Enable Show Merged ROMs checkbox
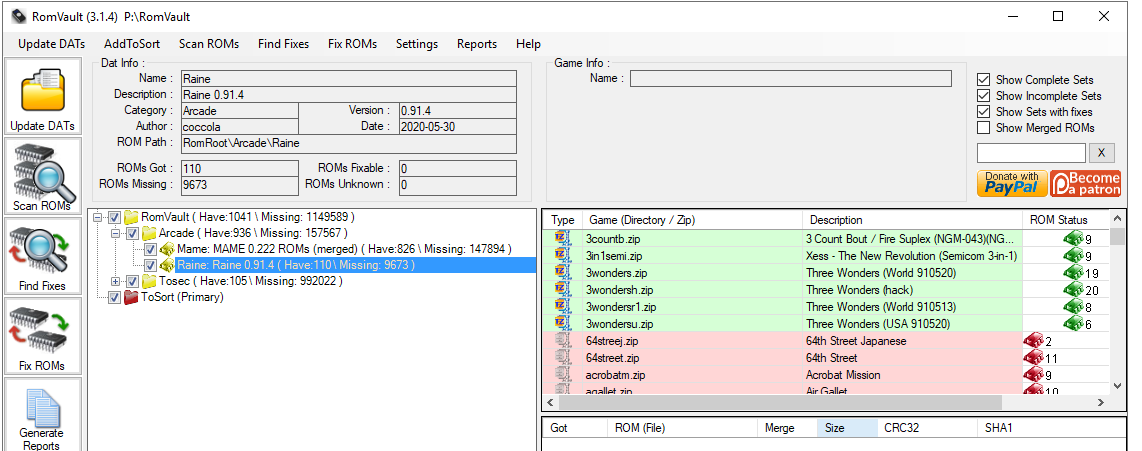 [984, 128]
